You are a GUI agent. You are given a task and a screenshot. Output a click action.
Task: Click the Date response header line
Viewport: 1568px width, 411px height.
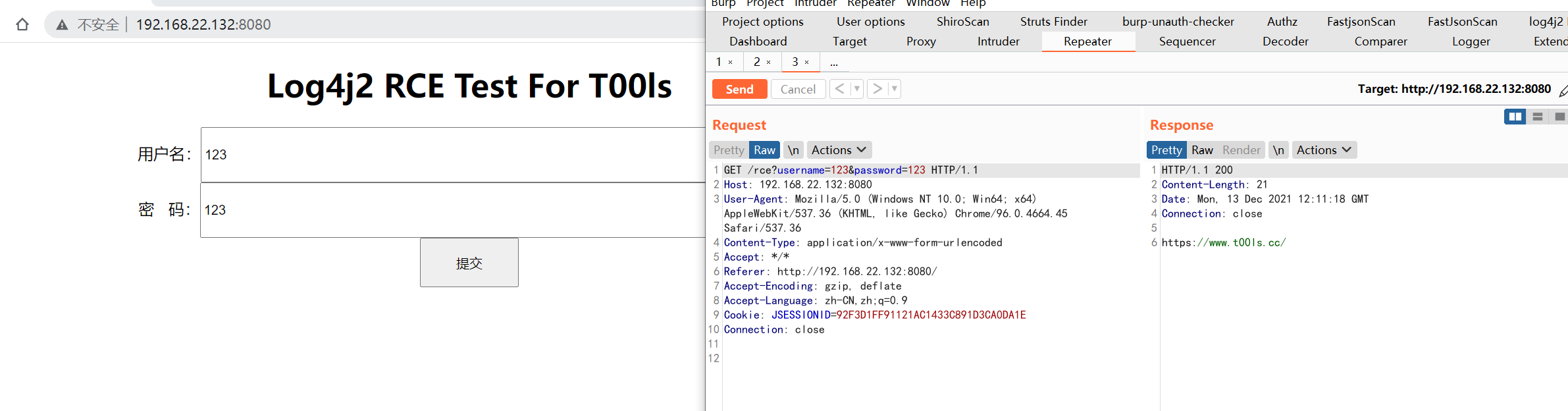point(1265,199)
